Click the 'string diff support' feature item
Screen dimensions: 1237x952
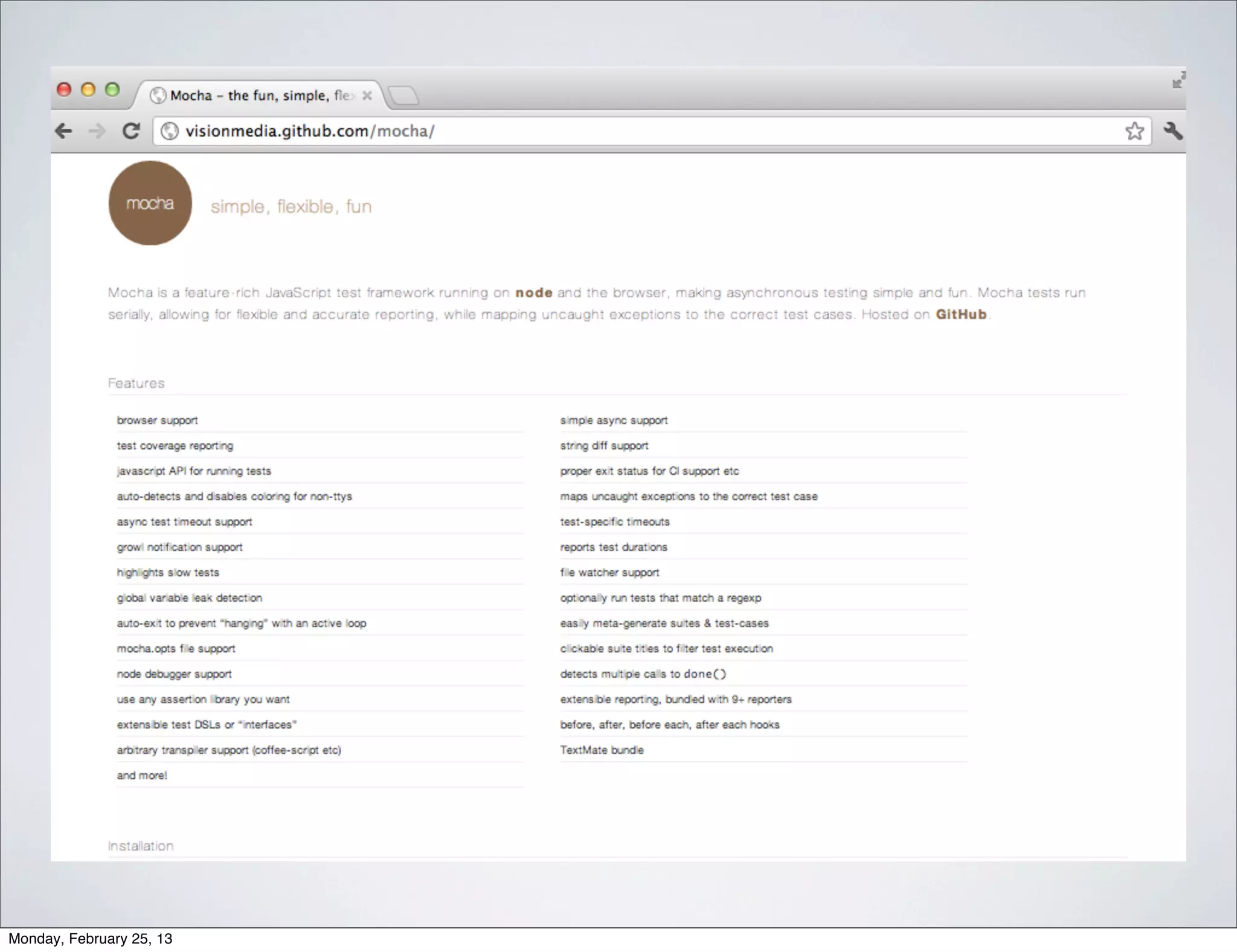(x=604, y=446)
